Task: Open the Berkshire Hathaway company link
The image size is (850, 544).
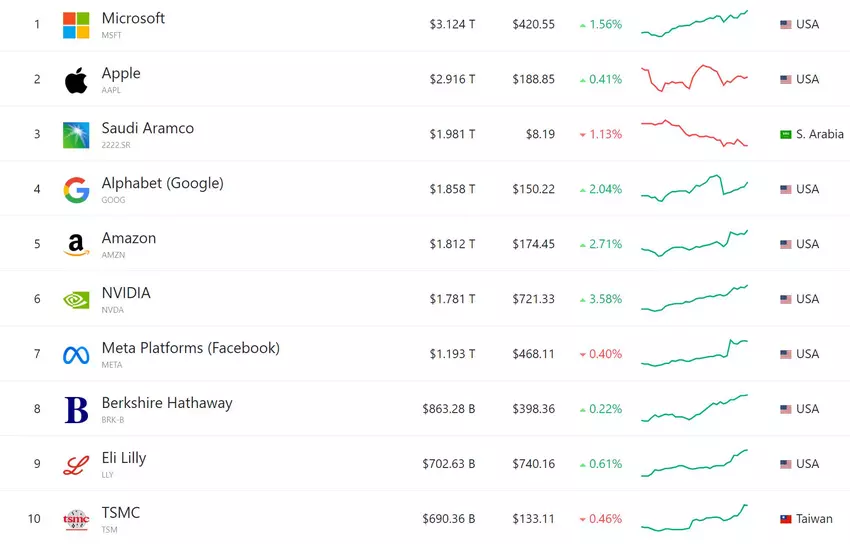Action: 166,404
